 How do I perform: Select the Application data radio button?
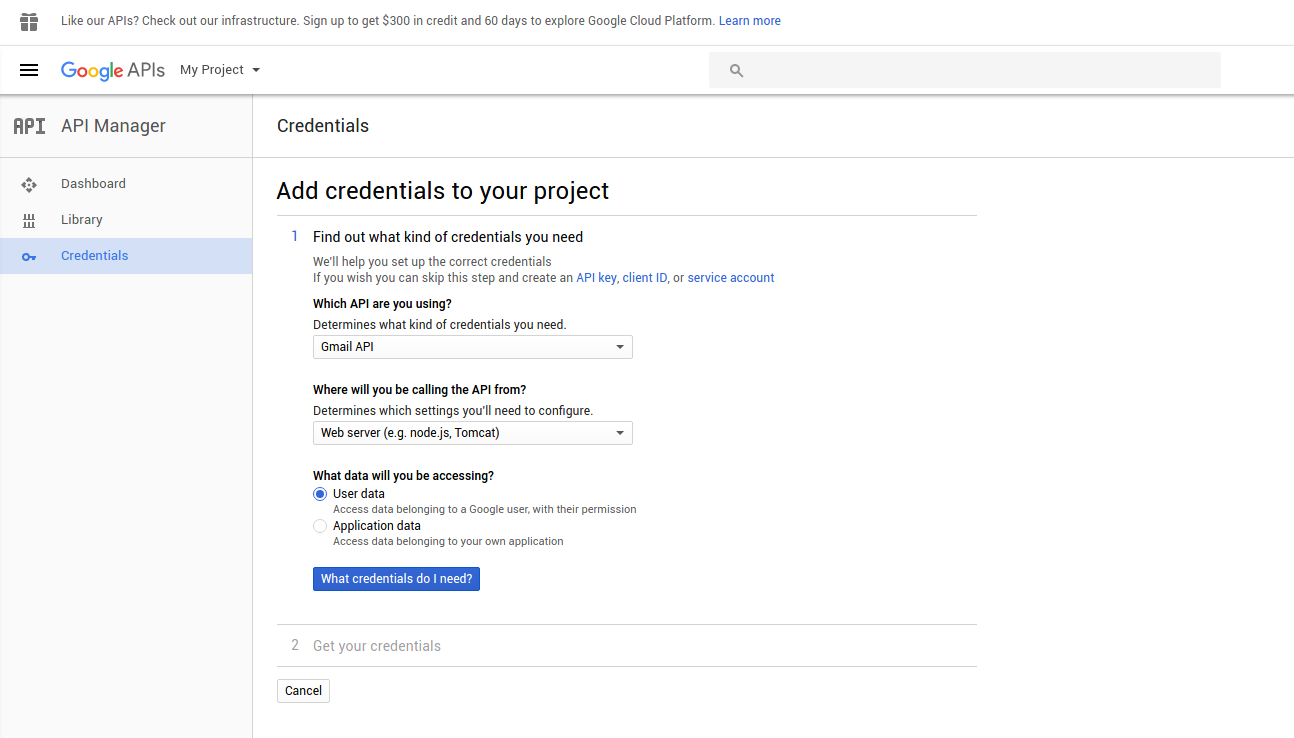(x=320, y=526)
